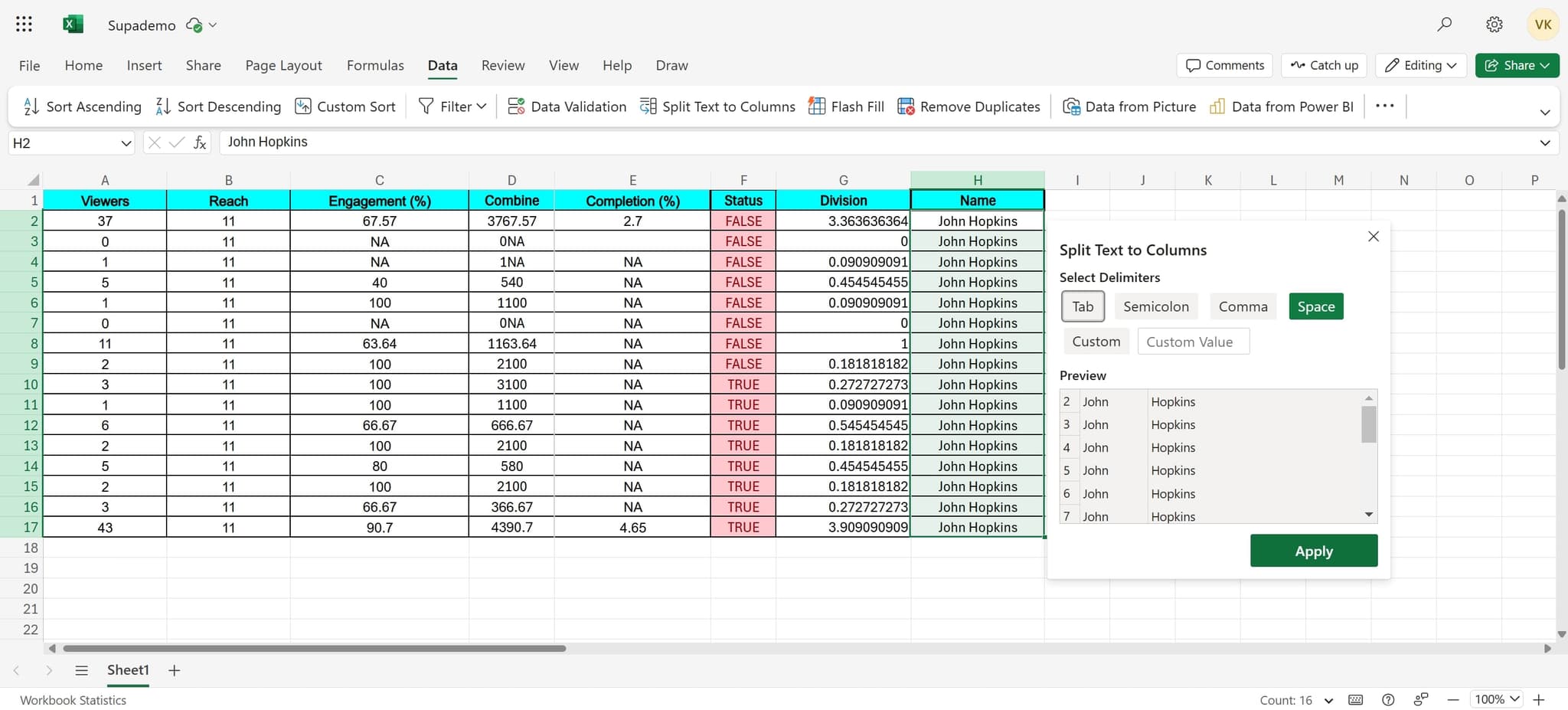The height and width of the screenshot is (710, 1568).
Task: Open the settings gear icon
Action: [x=1494, y=25]
